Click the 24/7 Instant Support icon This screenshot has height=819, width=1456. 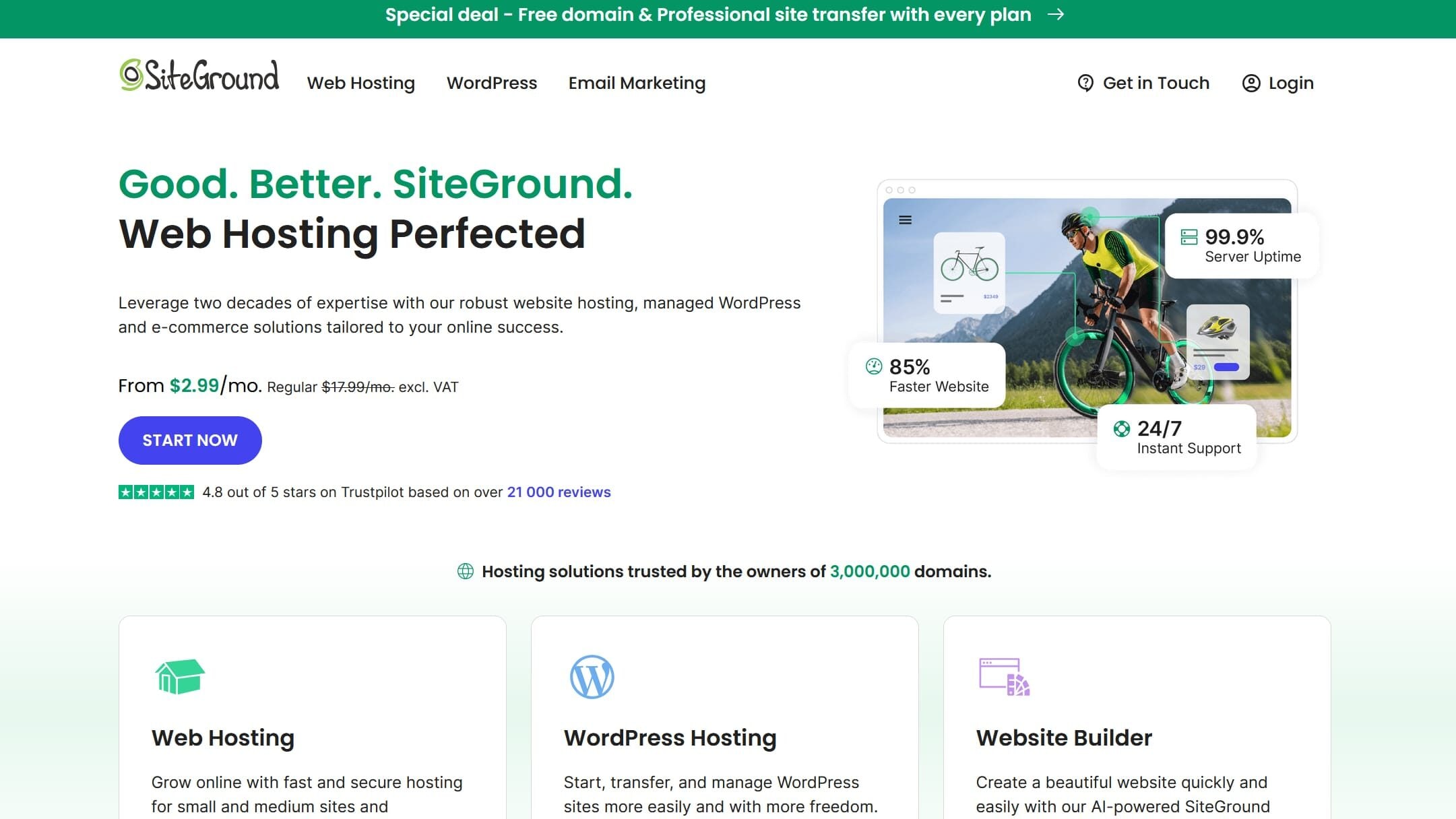[x=1120, y=428]
